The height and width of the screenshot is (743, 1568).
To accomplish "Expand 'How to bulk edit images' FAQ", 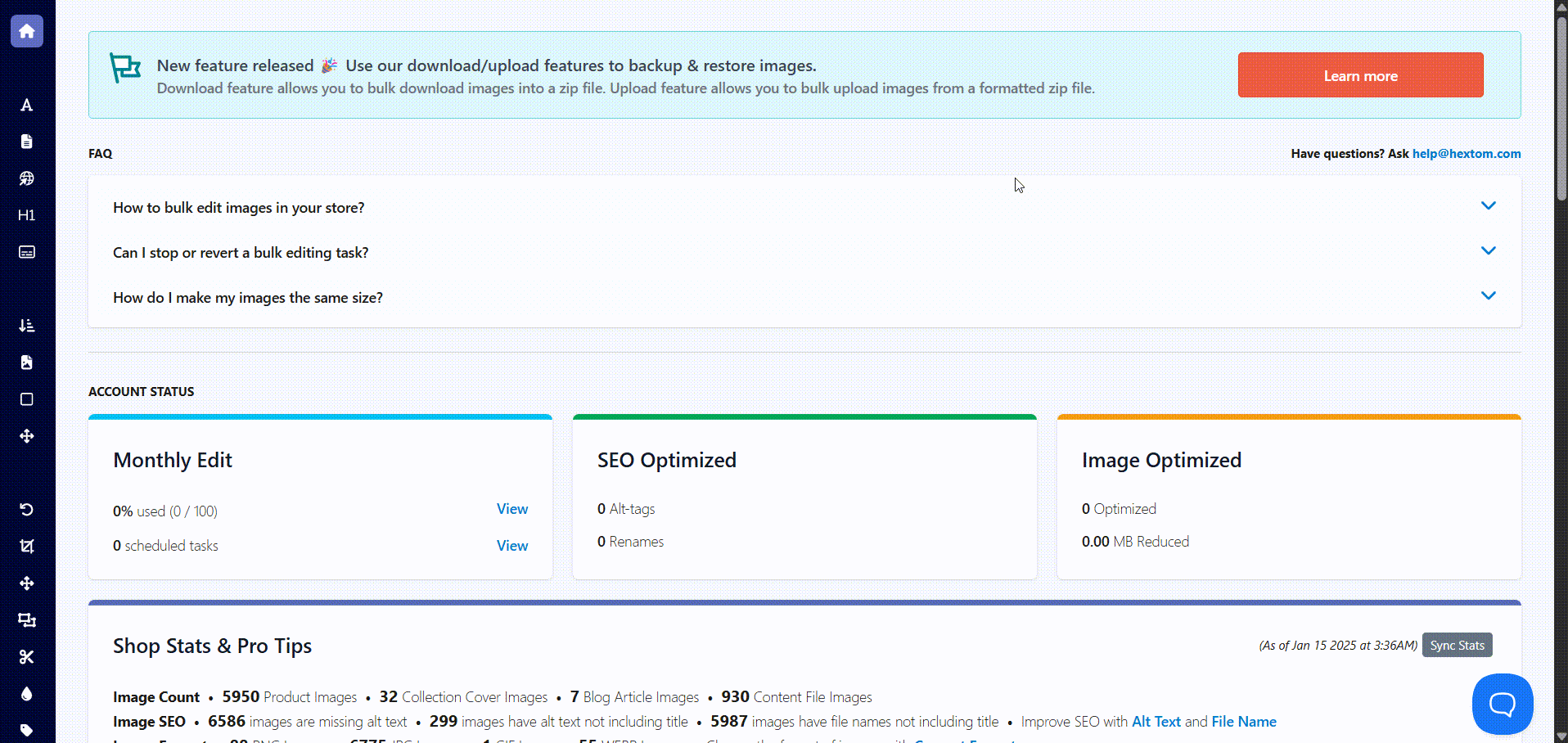I will click(804, 208).
